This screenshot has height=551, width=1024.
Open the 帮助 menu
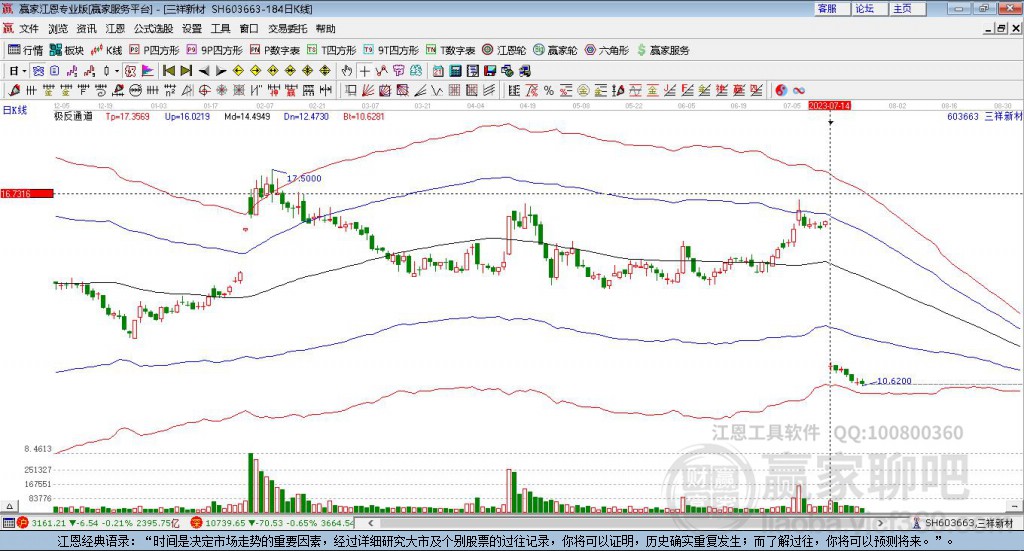[x=325, y=29]
